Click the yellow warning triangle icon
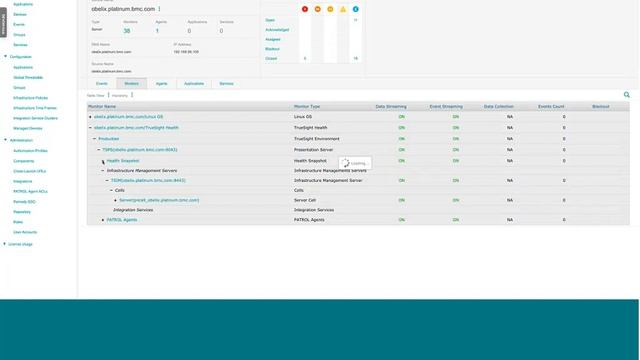The height and width of the screenshot is (360, 640). tap(343, 9)
